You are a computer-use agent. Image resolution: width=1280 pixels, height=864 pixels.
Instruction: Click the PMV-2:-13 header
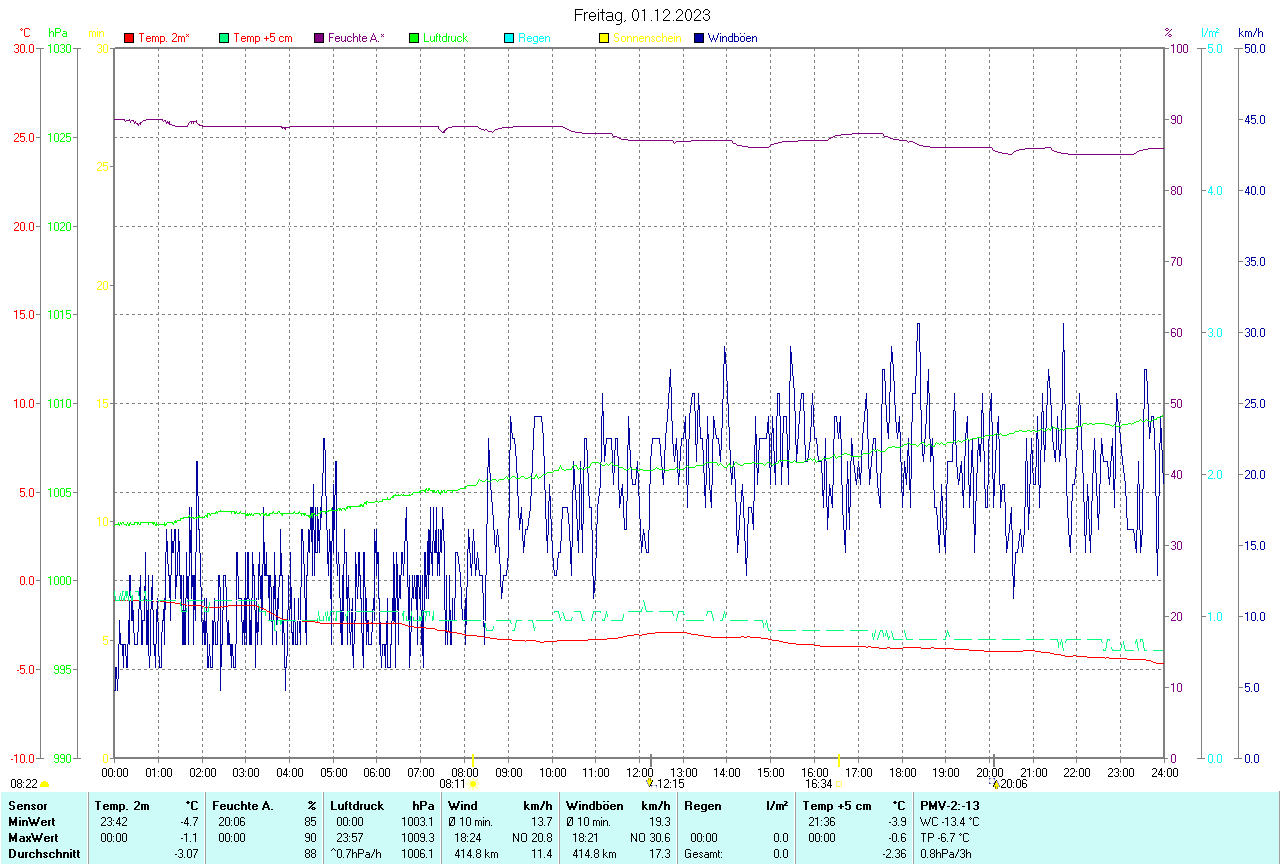point(950,806)
